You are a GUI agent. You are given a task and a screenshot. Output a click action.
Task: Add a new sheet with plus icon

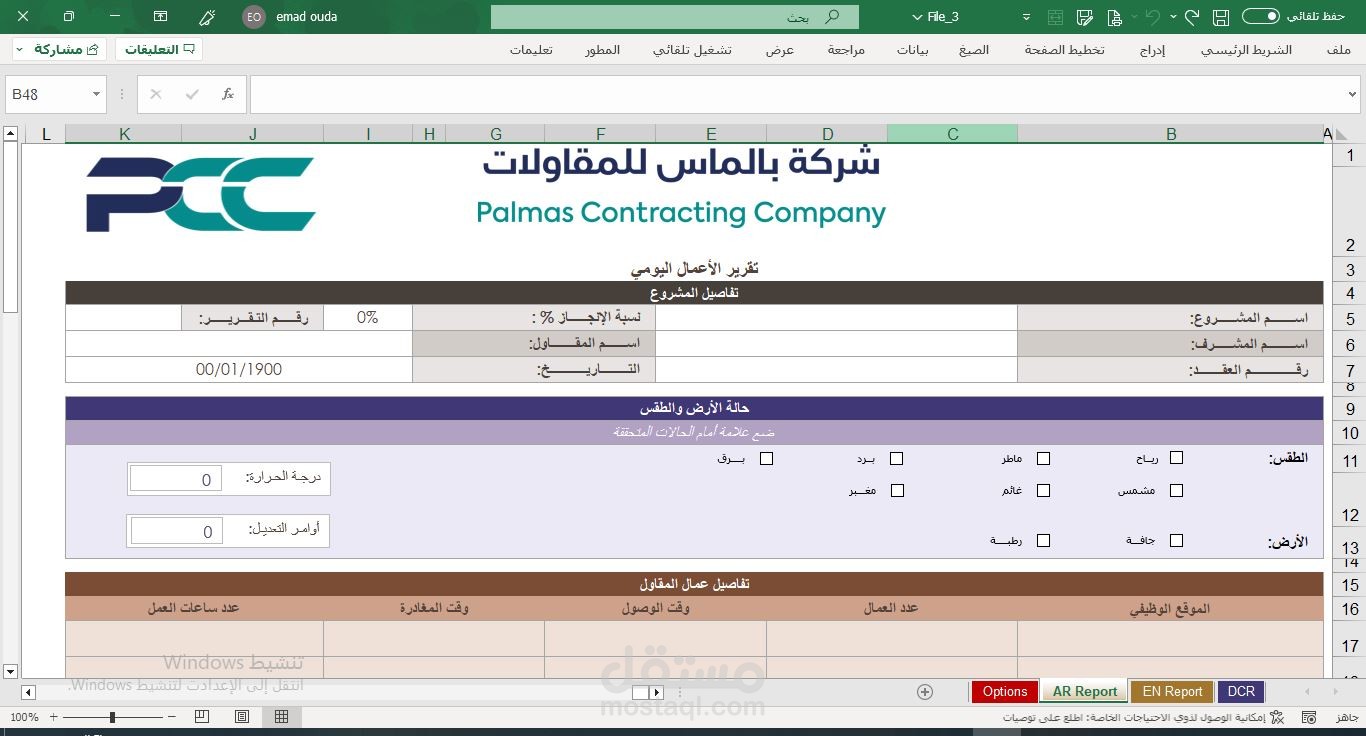point(925,692)
